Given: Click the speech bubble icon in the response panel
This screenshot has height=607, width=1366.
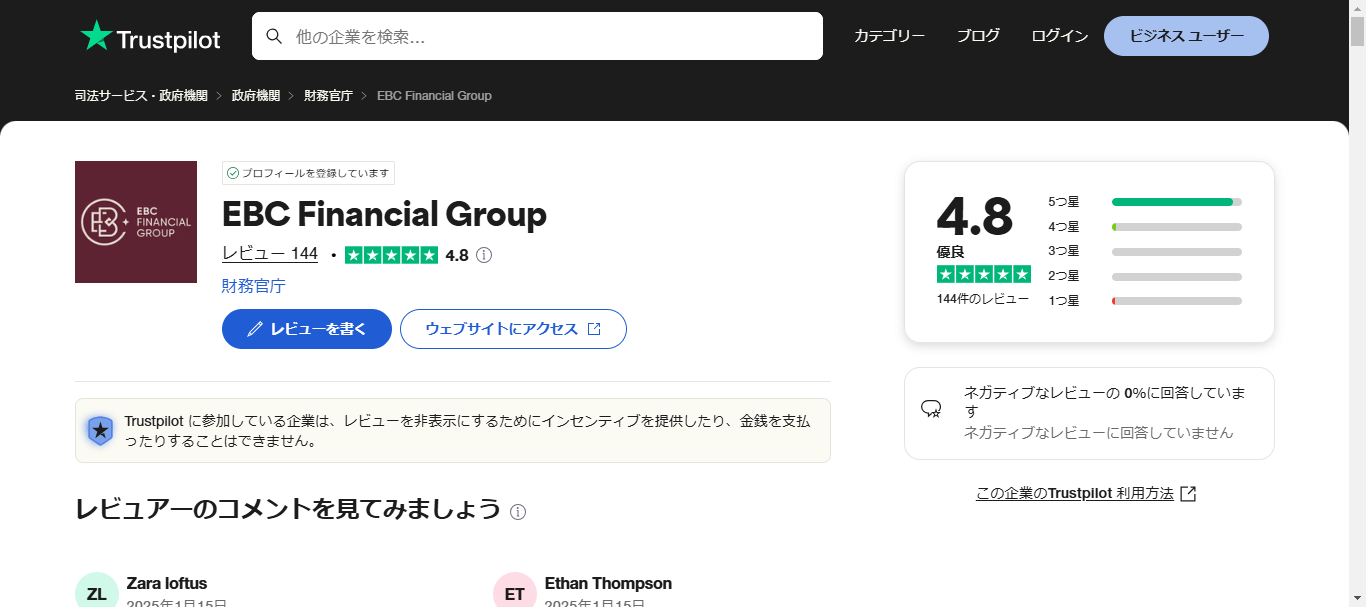Looking at the screenshot, I should click(x=932, y=406).
